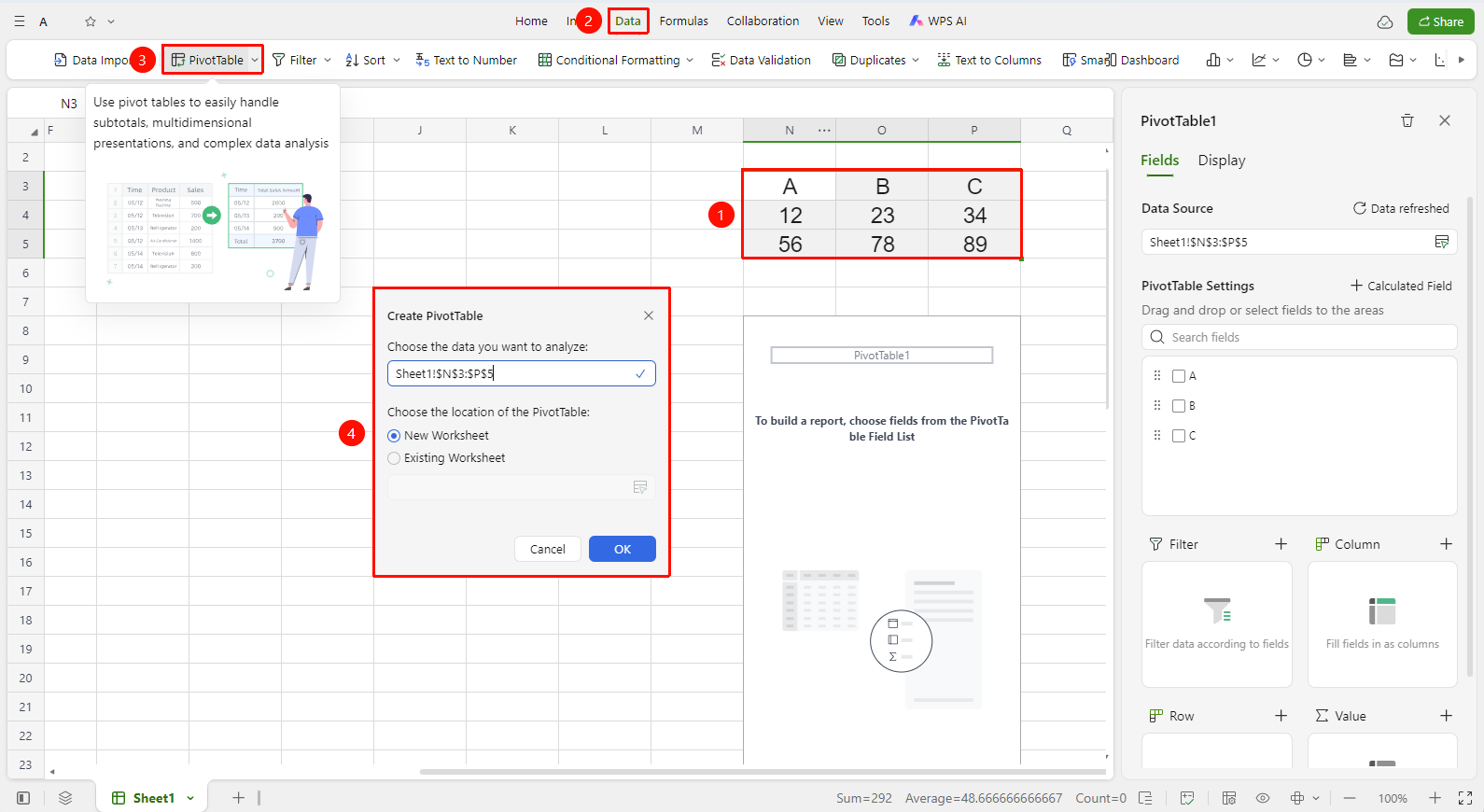Insert an area chart from the toolbar
Image resolution: width=1484 pixels, height=812 pixels.
(1396, 60)
